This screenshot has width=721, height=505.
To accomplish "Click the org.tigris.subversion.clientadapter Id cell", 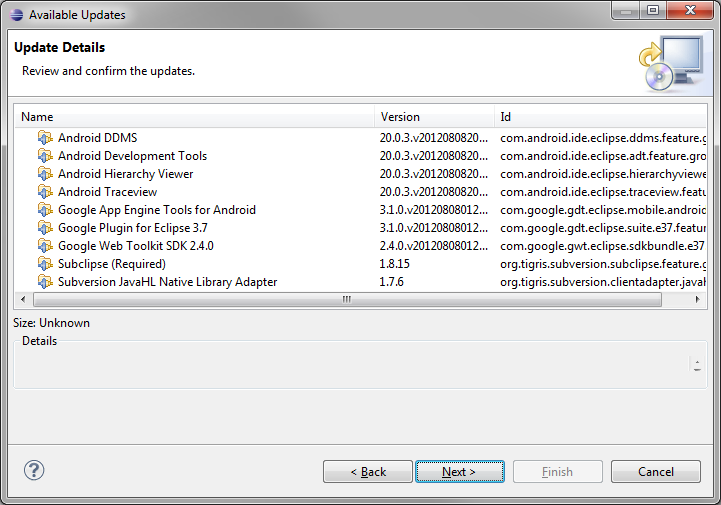I will (x=603, y=281).
